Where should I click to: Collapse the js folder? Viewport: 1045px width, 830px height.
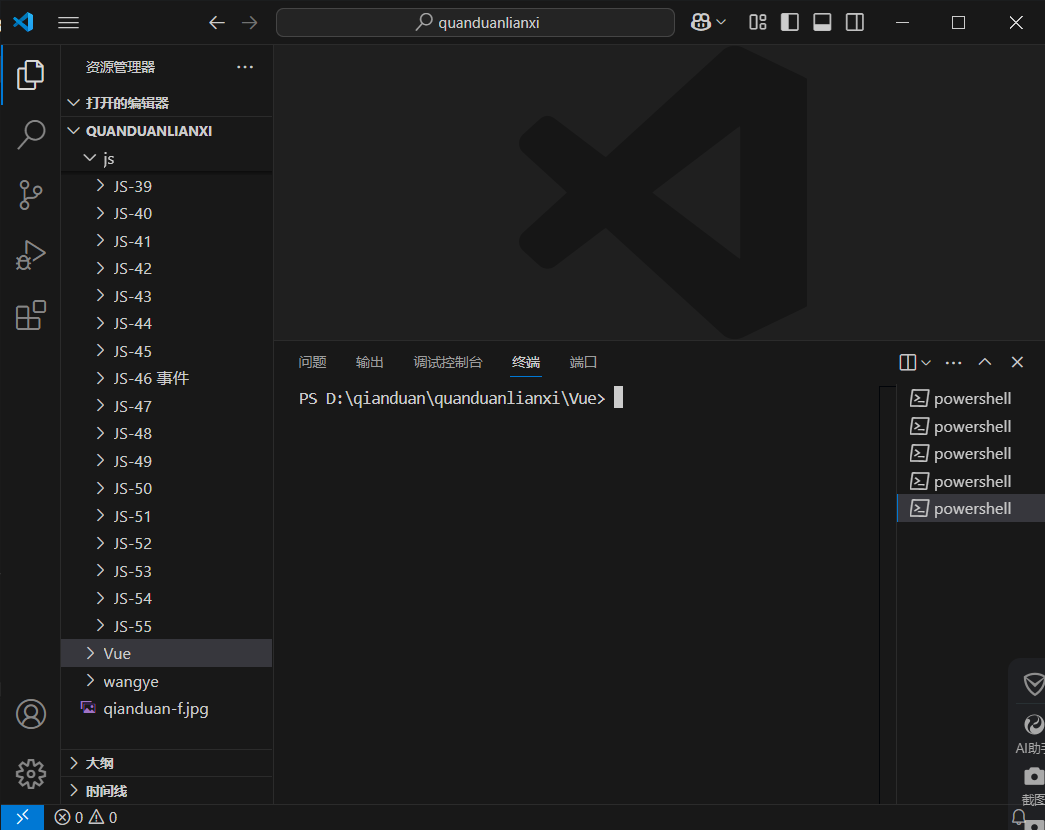coord(90,158)
